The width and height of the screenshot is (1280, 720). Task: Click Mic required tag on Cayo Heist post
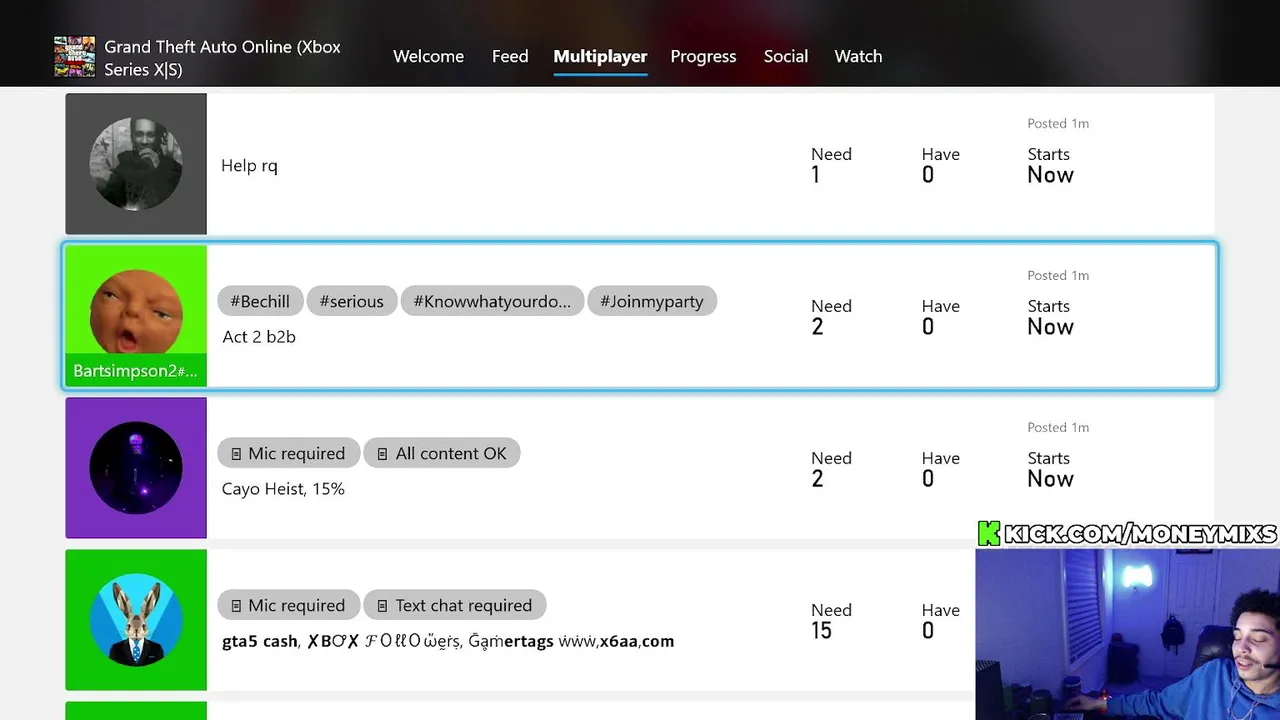click(288, 453)
